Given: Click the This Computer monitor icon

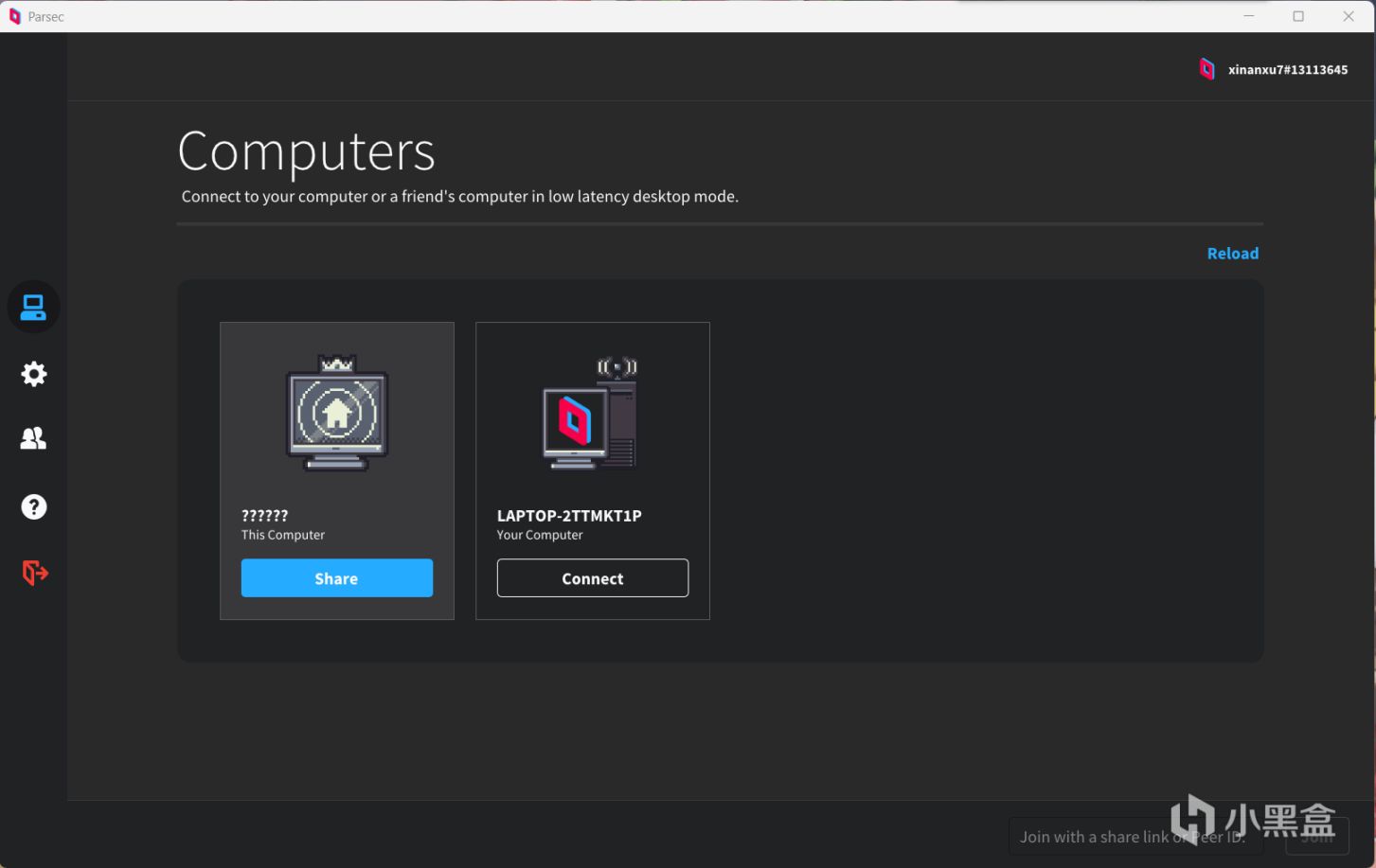Looking at the screenshot, I should 337,414.
